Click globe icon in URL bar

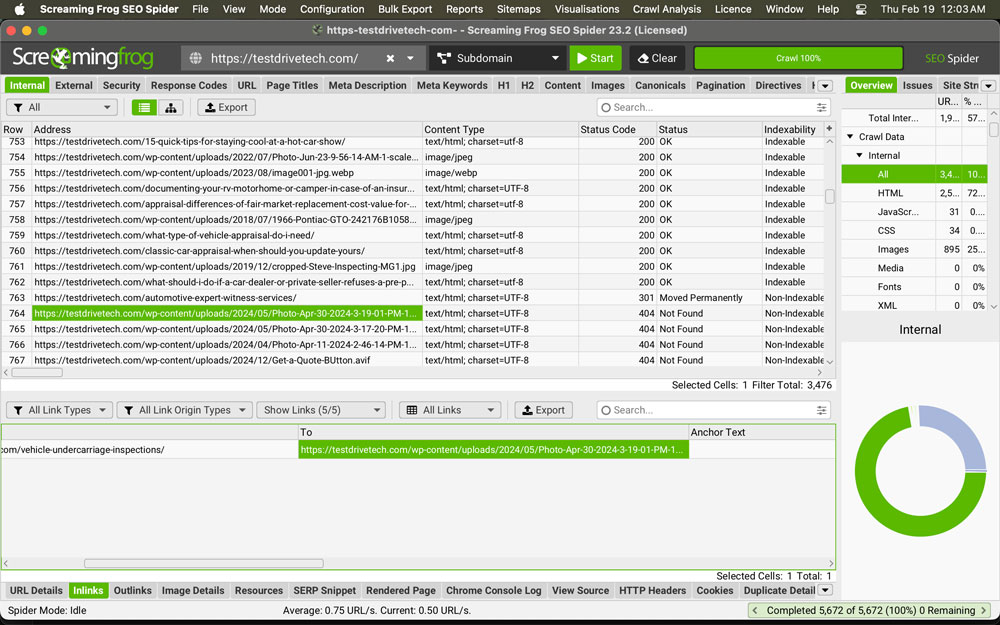coord(196,58)
